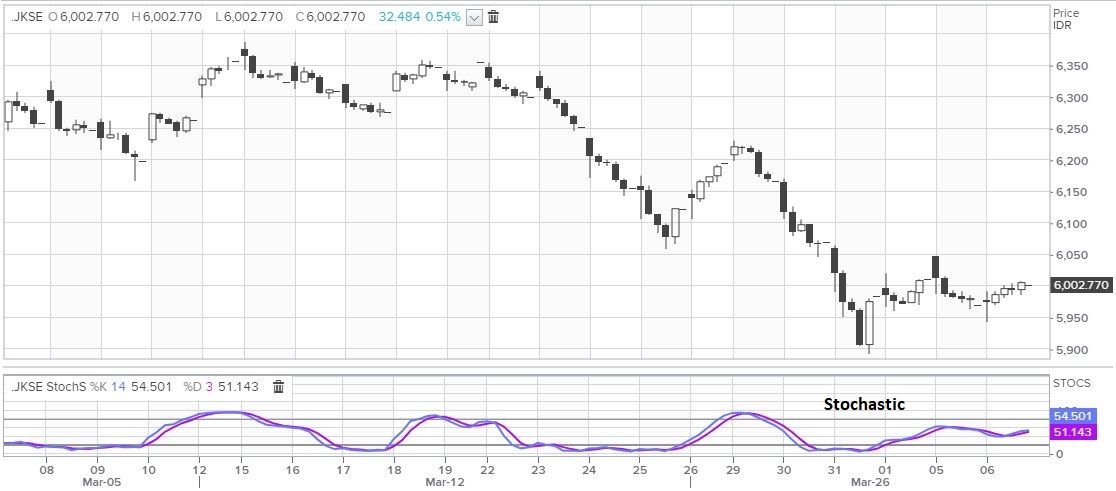The width and height of the screenshot is (1116, 491).
Task: Click the current price tag 6,002.770 on axis
Action: (x=1080, y=285)
